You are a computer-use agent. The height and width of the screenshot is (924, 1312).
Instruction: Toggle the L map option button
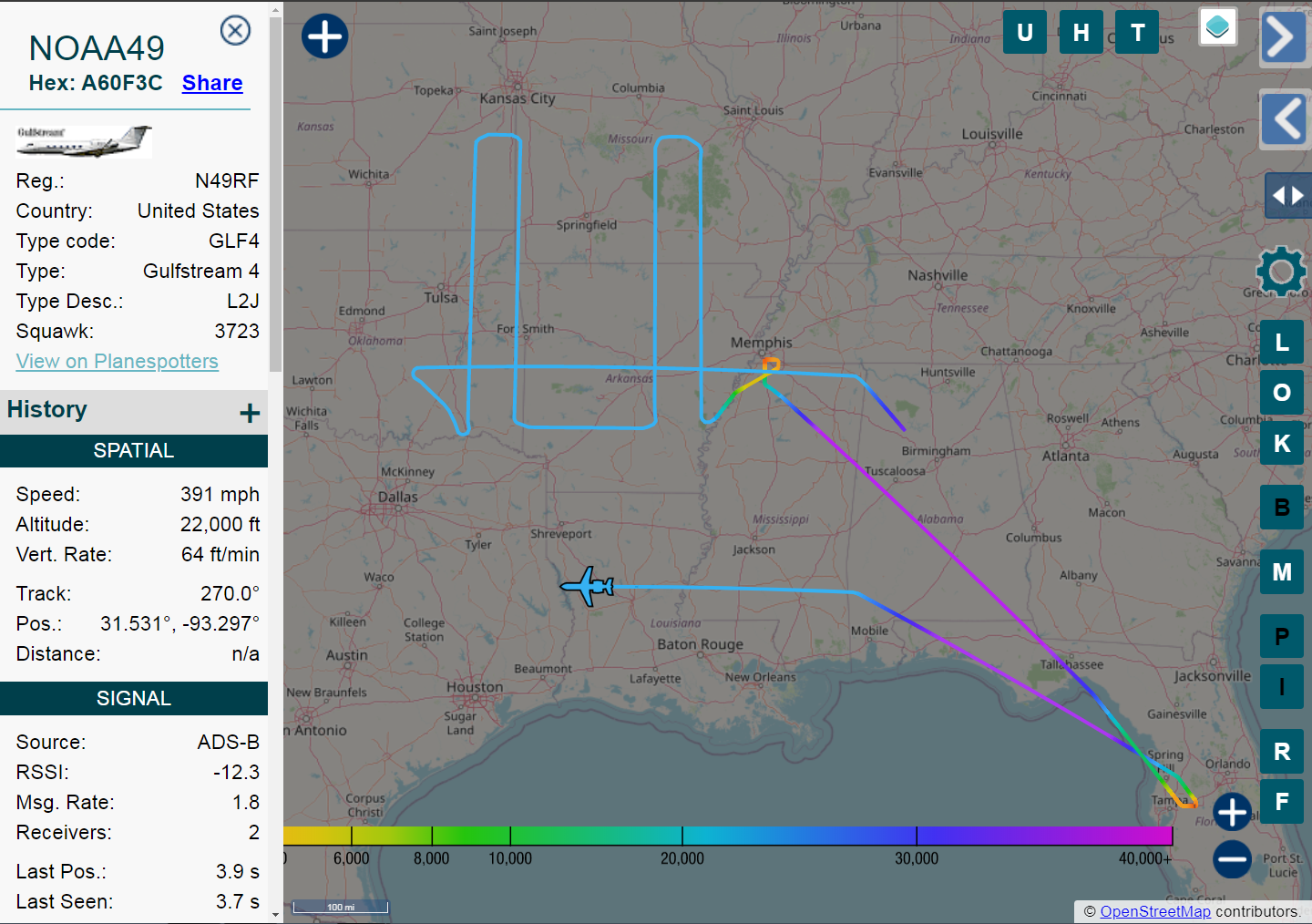(x=1282, y=343)
